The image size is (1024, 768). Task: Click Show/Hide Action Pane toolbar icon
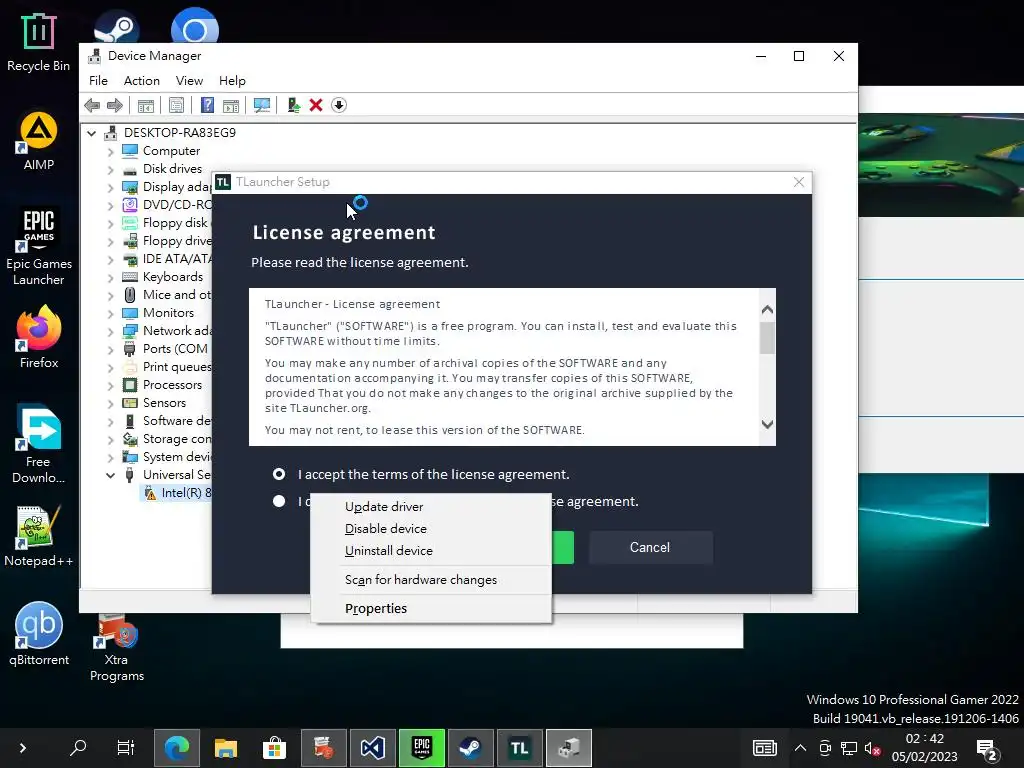[x=231, y=105]
